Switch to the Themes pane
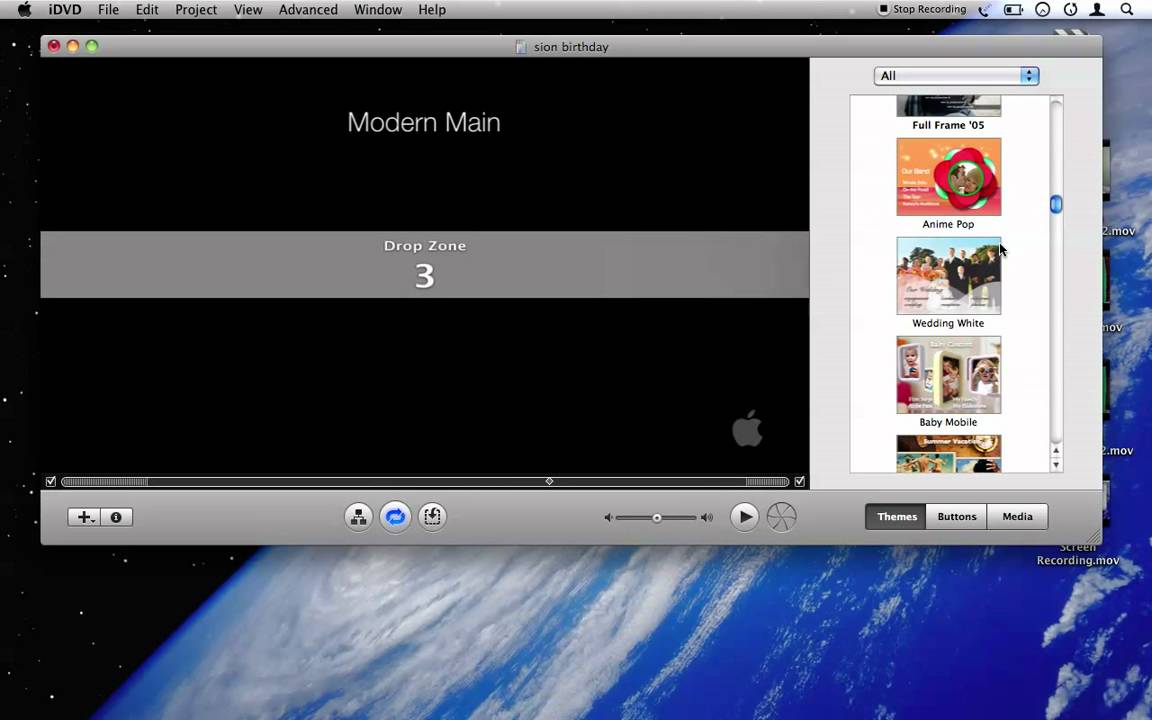The image size is (1152, 720). click(x=896, y=516)
